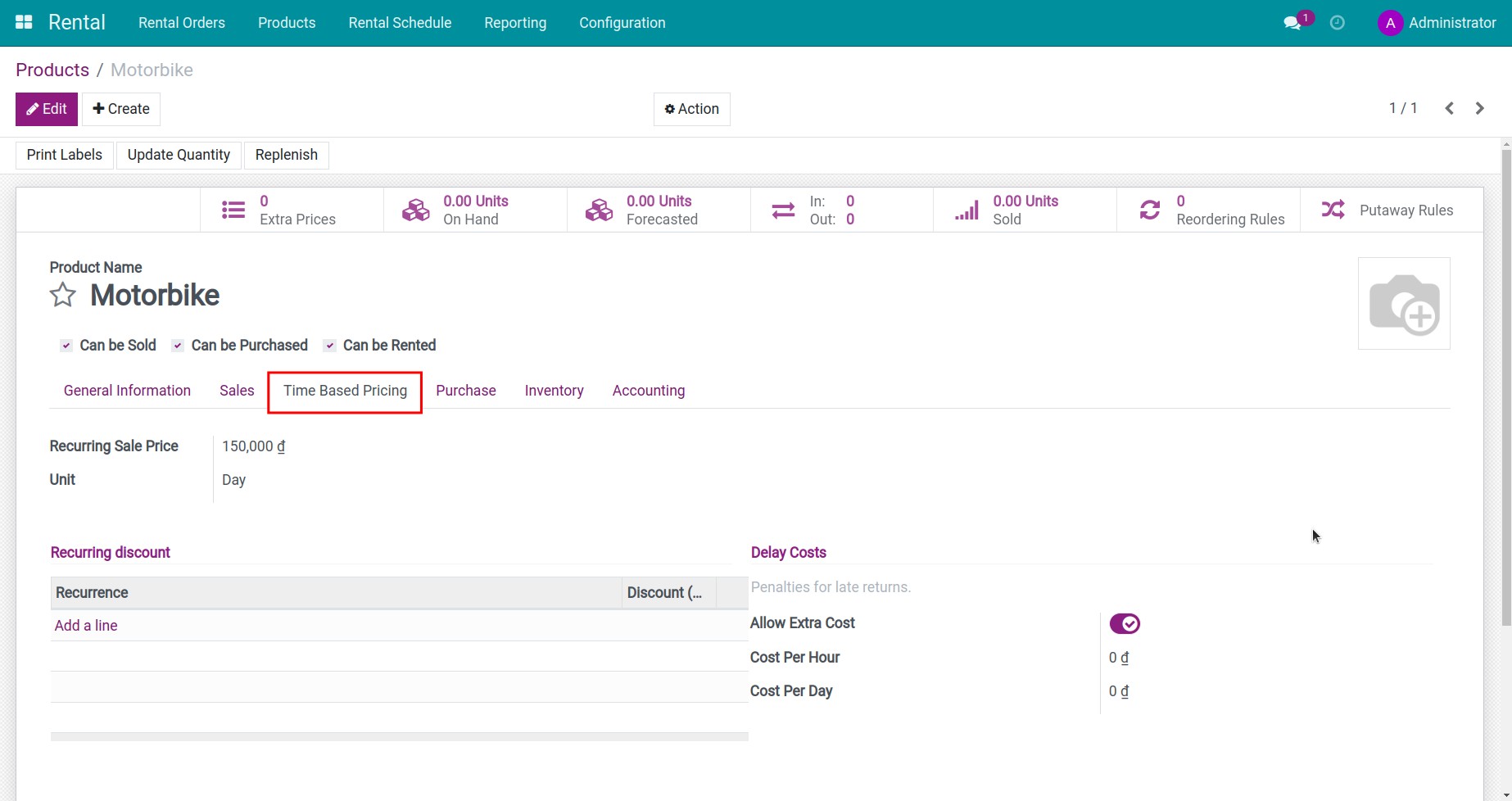Toggle the Can be Sold checkbox
The image size is (1512, 801).
click(66, 346)
